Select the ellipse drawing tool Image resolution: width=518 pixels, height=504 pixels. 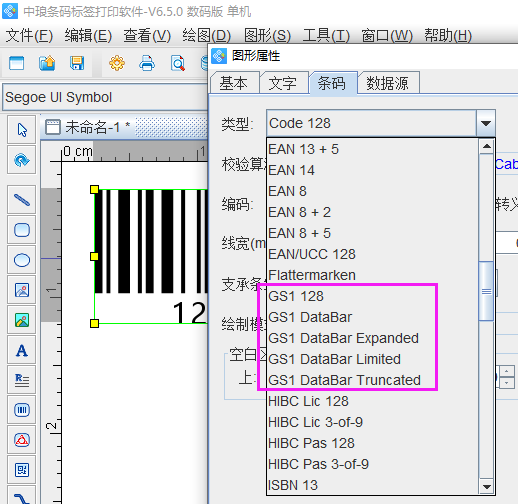[22, 260]
